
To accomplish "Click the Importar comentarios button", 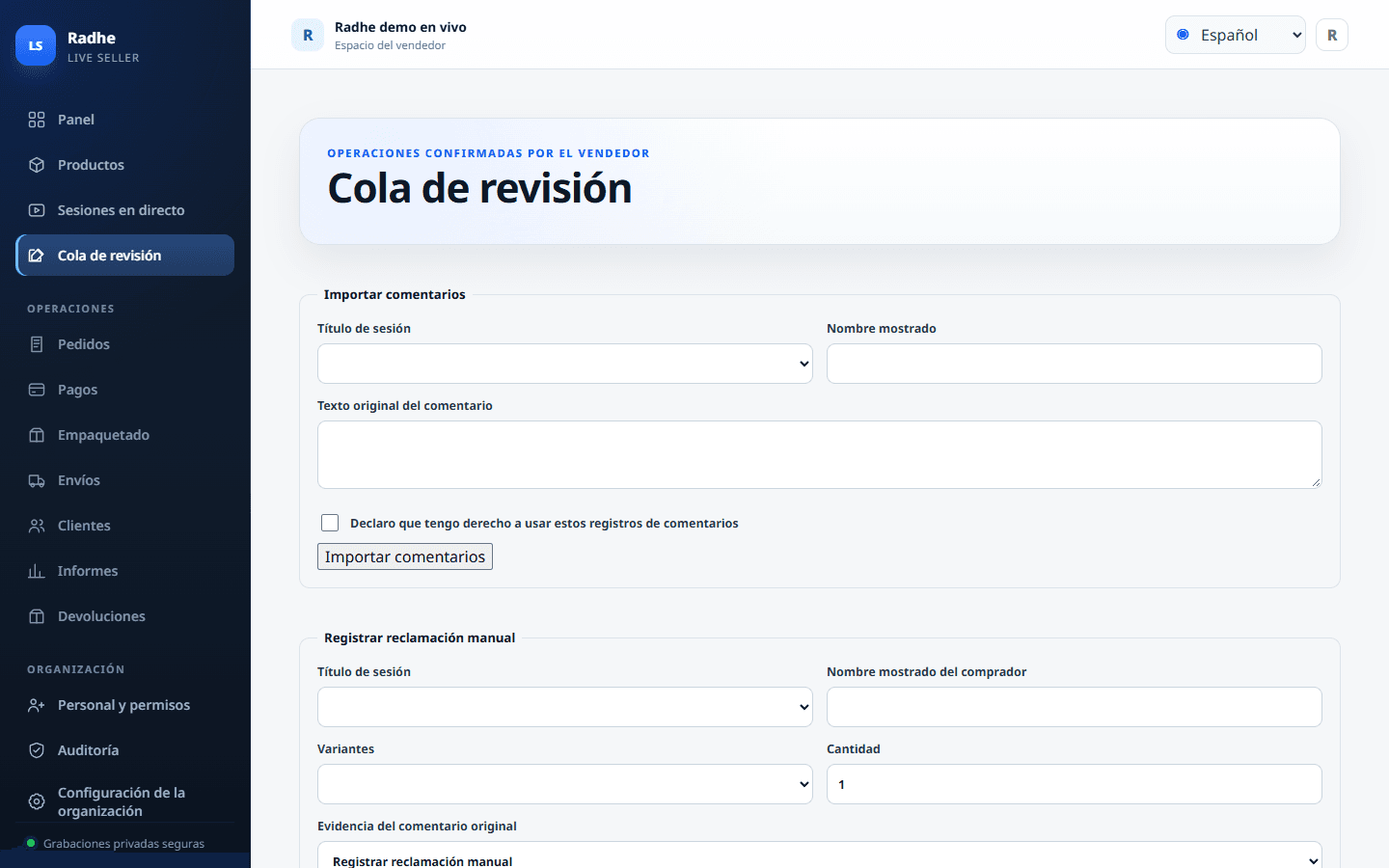I will point(405,556).
